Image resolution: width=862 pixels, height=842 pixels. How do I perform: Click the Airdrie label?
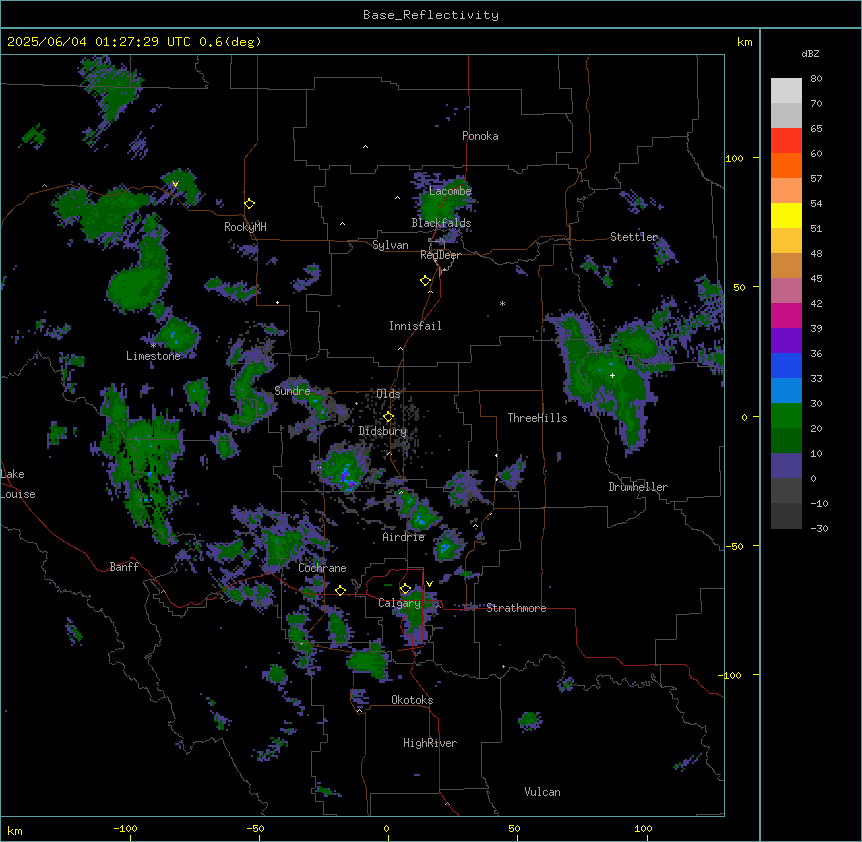[x=404, y=537]
